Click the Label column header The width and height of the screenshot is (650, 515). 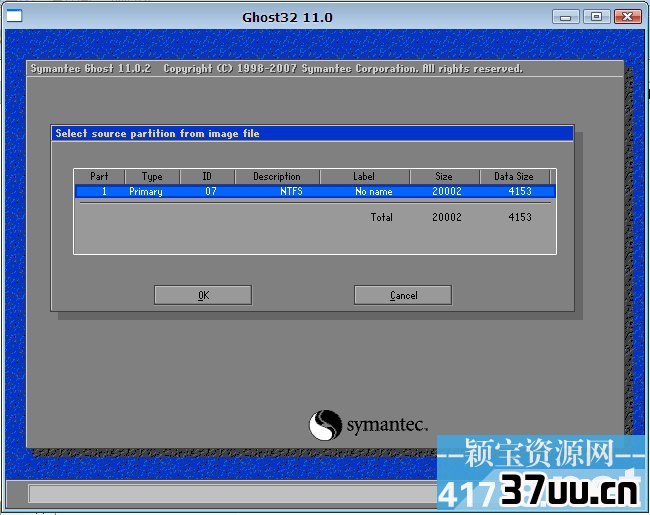[x=364, y=176]
